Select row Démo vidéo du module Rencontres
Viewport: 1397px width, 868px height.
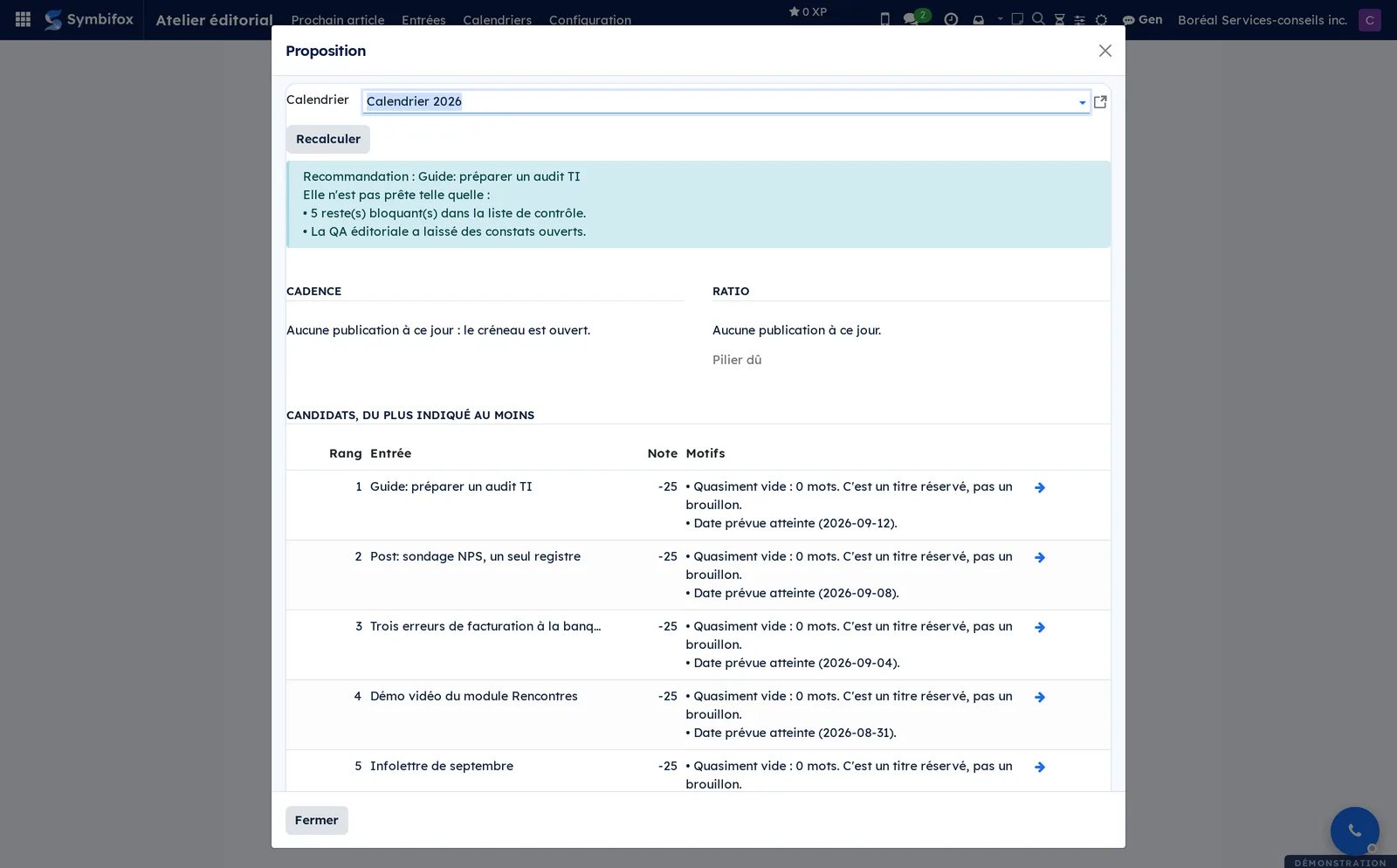pyautogui.click(x=698, y=714)
